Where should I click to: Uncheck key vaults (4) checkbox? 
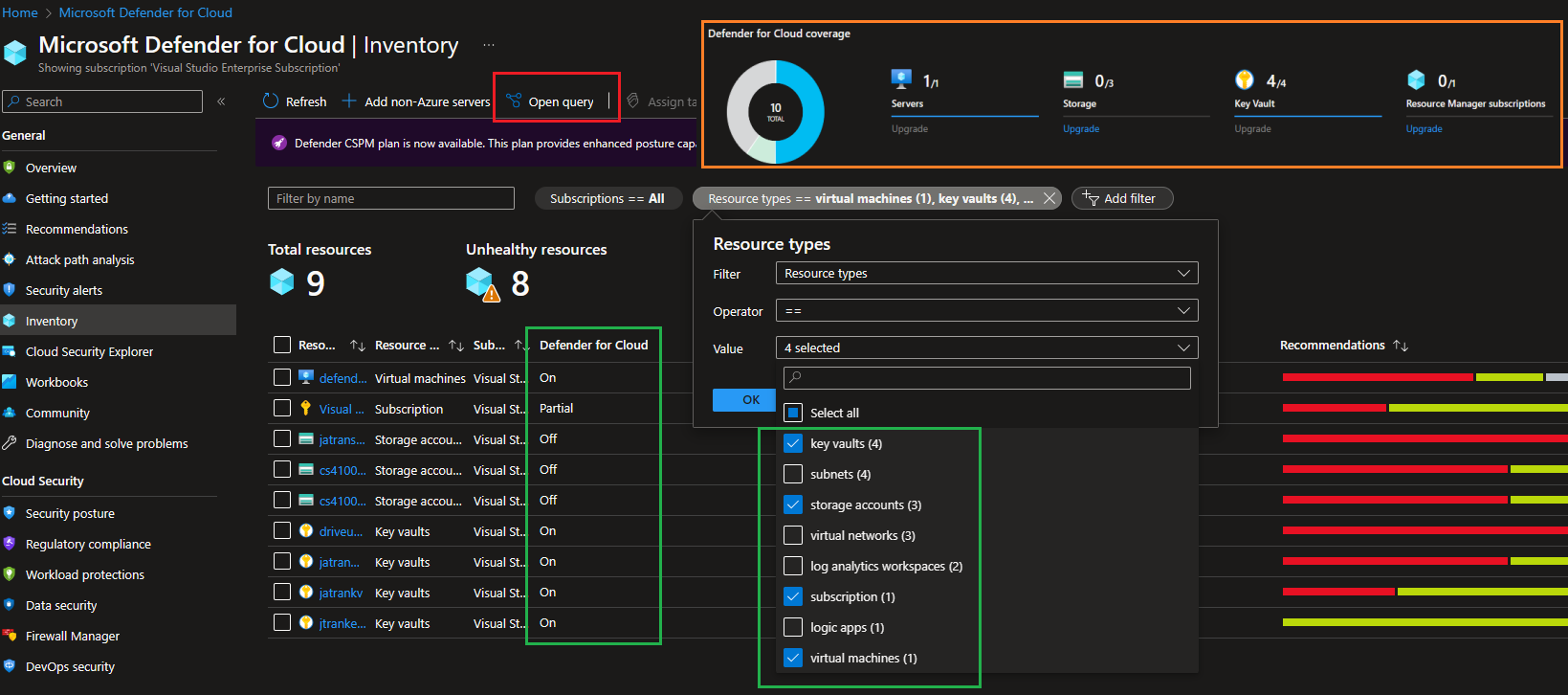[793, 443]
